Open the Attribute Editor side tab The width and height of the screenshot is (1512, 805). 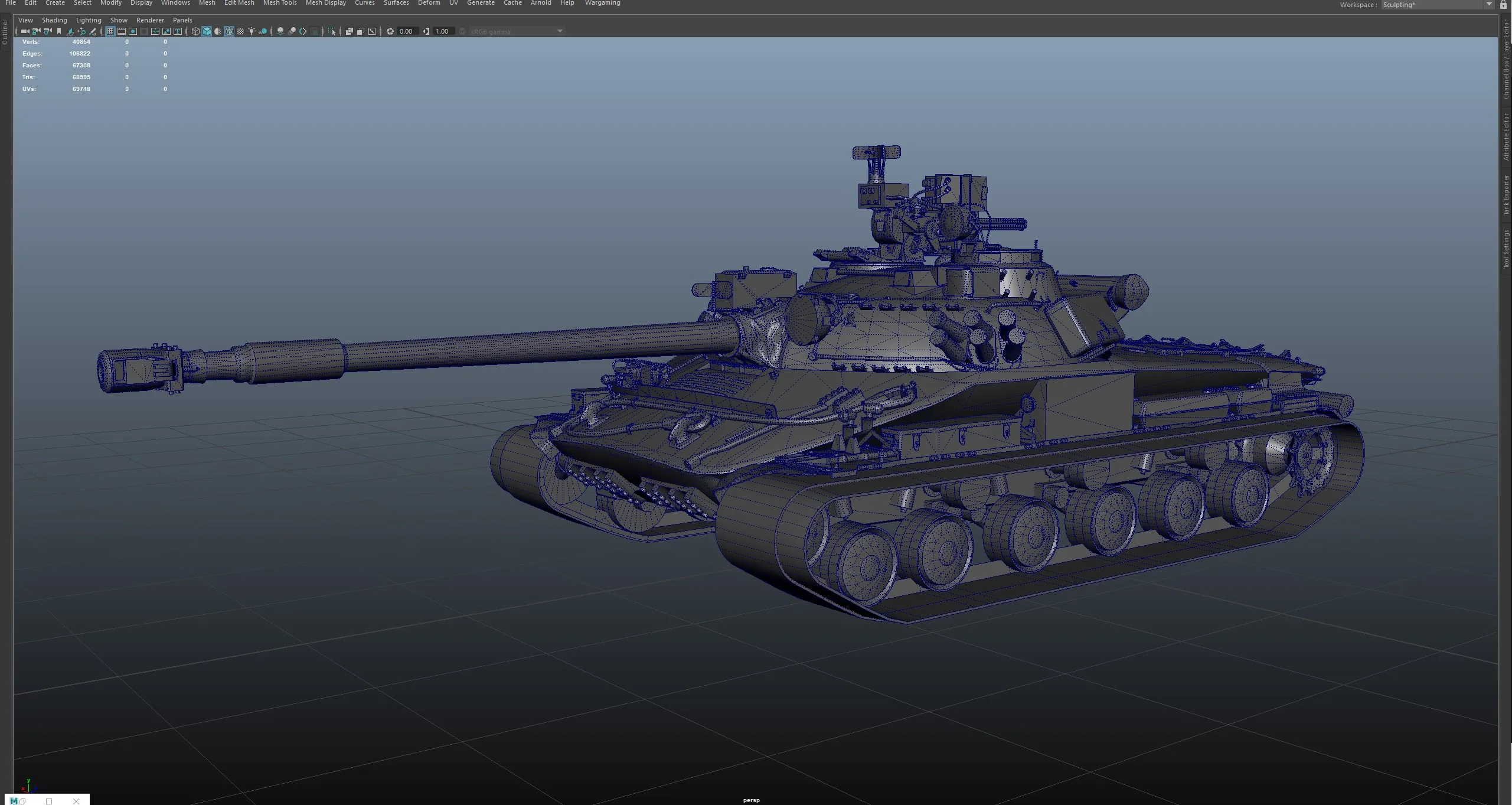click(x=1506, y=137)
